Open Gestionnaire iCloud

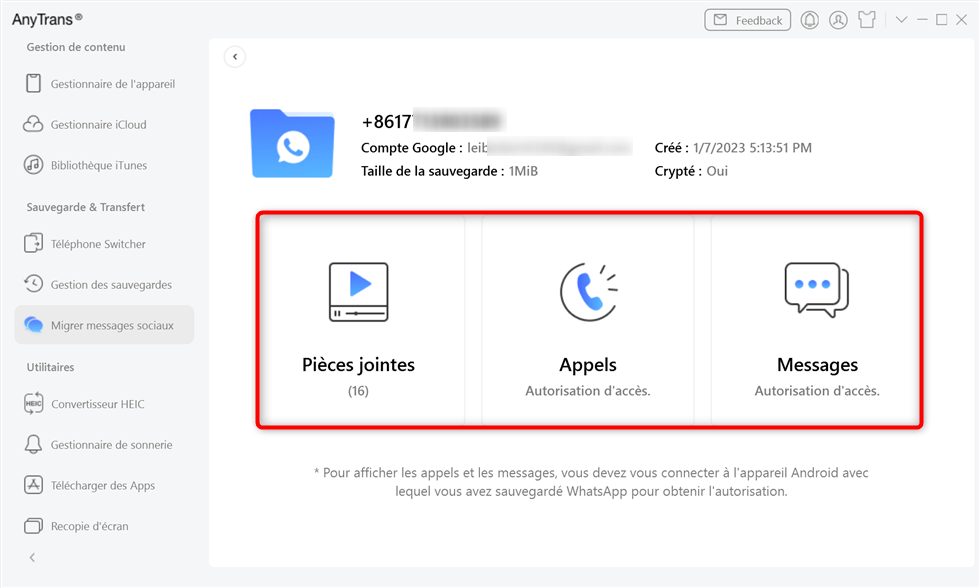point(104,124)
